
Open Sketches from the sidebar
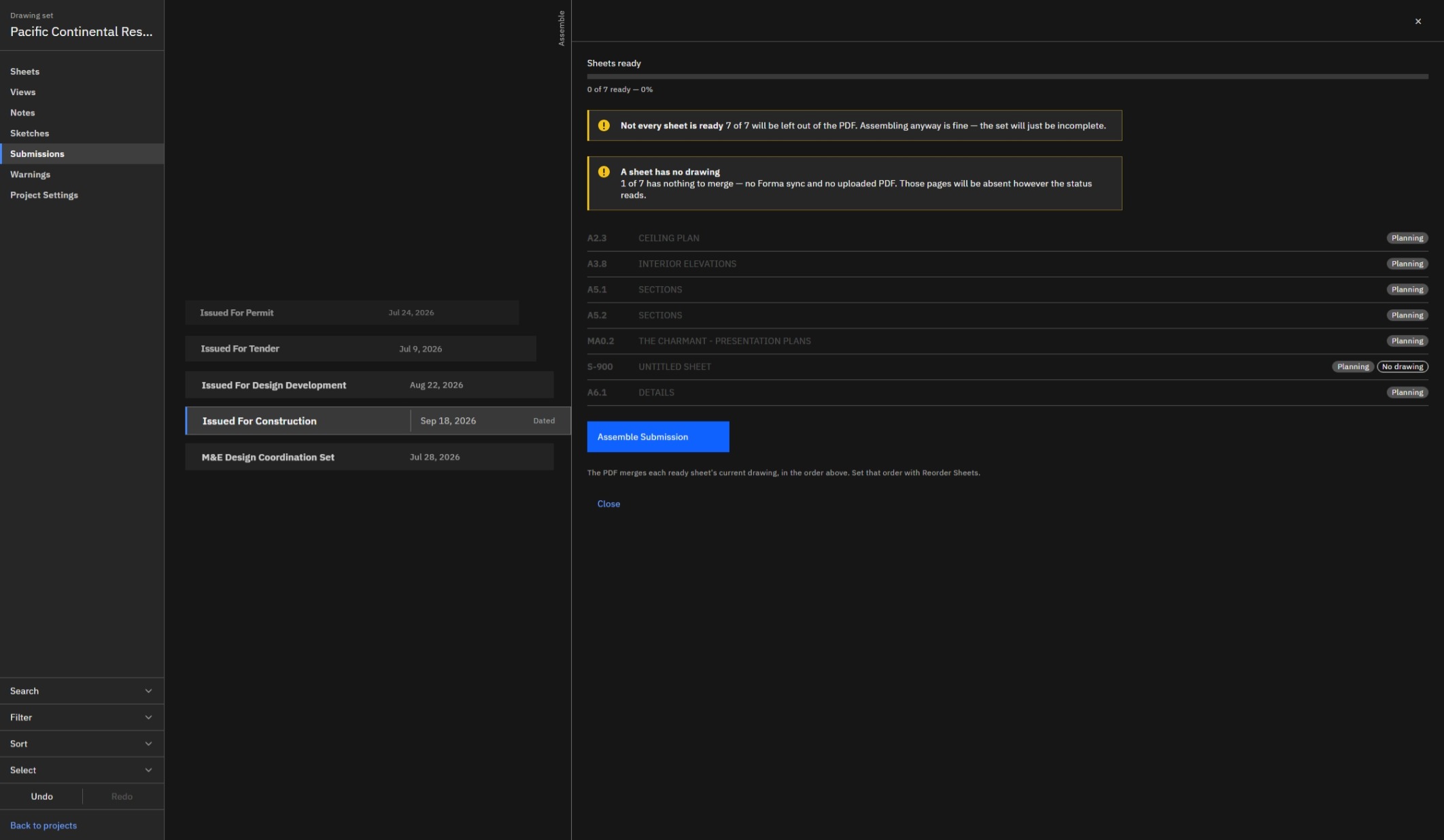pos(82,133)
